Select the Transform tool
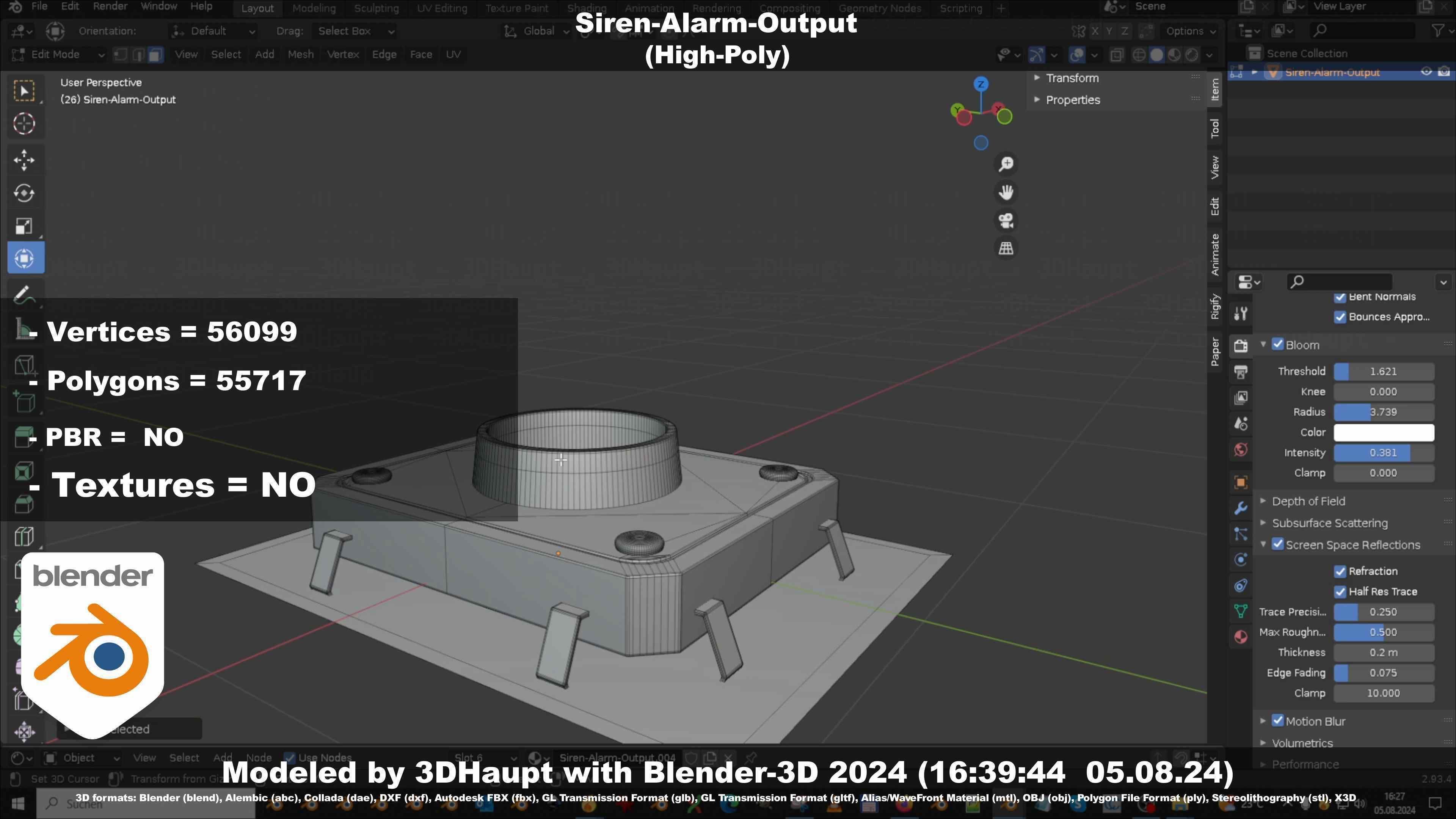The image size is (1456, 819). [x=24, y=258]
